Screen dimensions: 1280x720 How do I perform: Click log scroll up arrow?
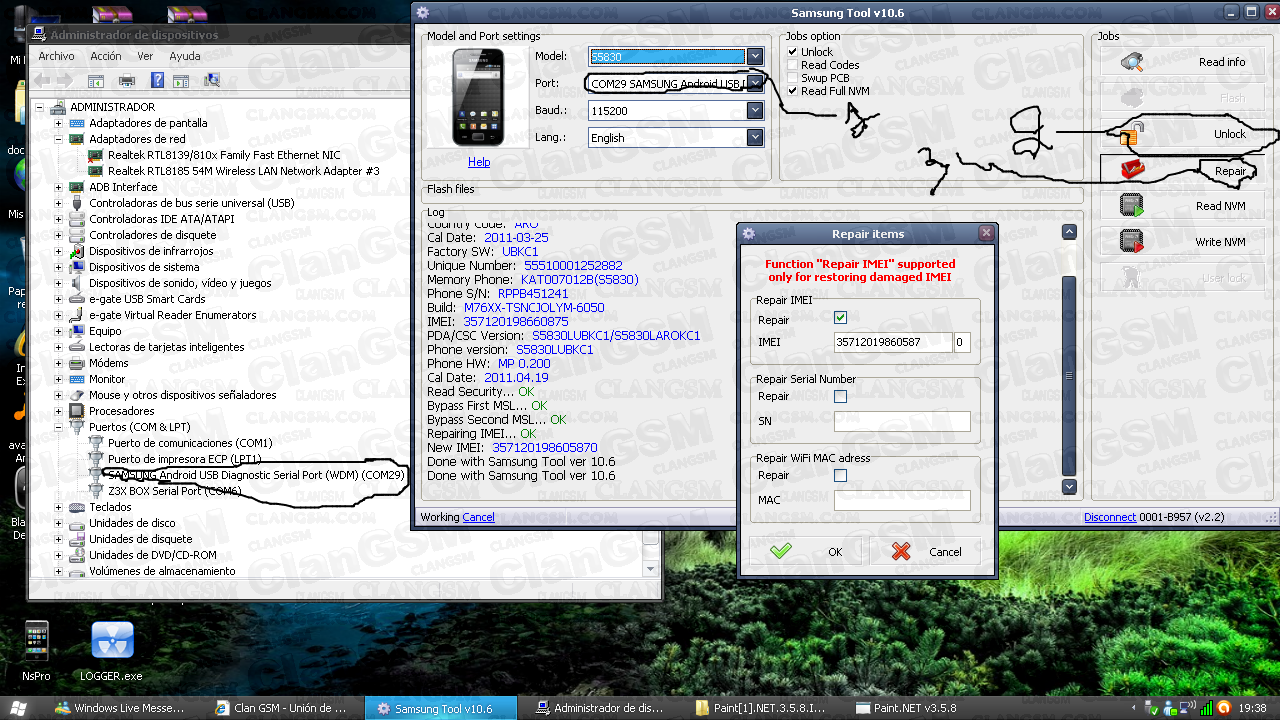click(1069, 232)
